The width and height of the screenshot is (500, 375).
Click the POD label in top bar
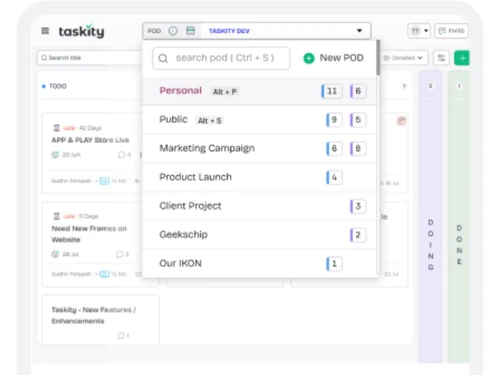click(154, 31)
